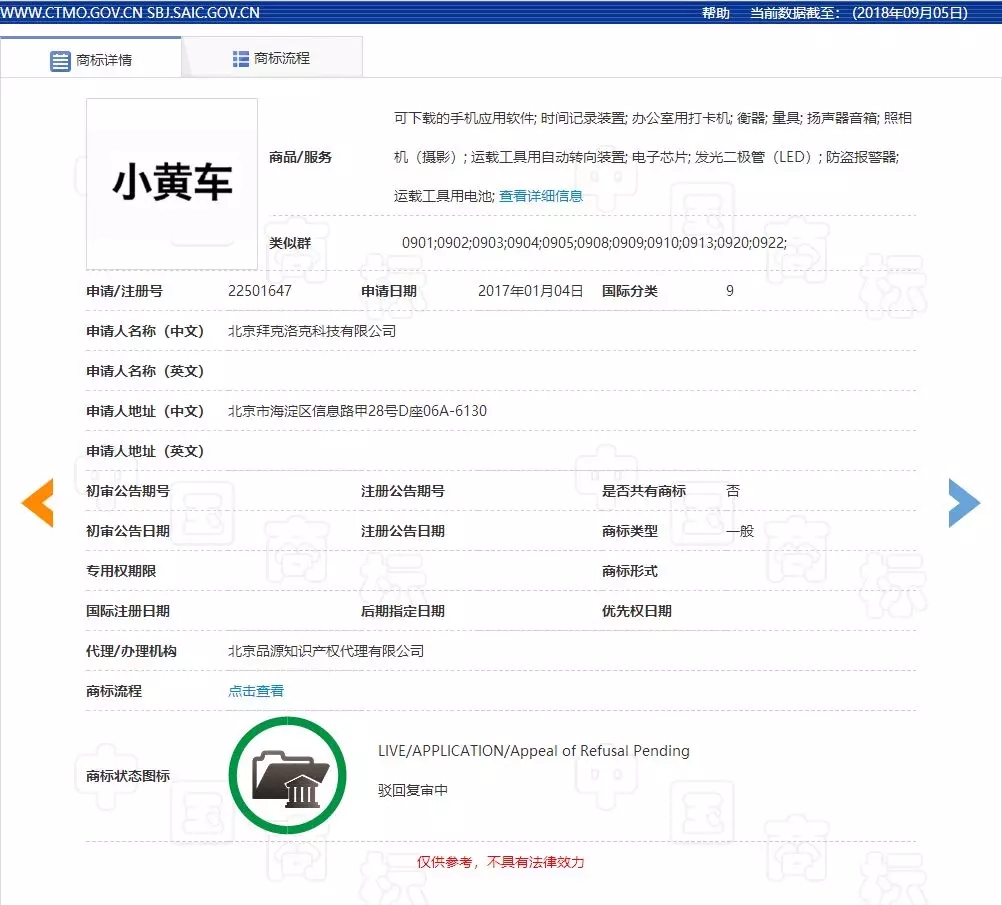This screenshot has width=1002, height=905.
Task: Click the 国际注册日期 label
Action: 128,611
